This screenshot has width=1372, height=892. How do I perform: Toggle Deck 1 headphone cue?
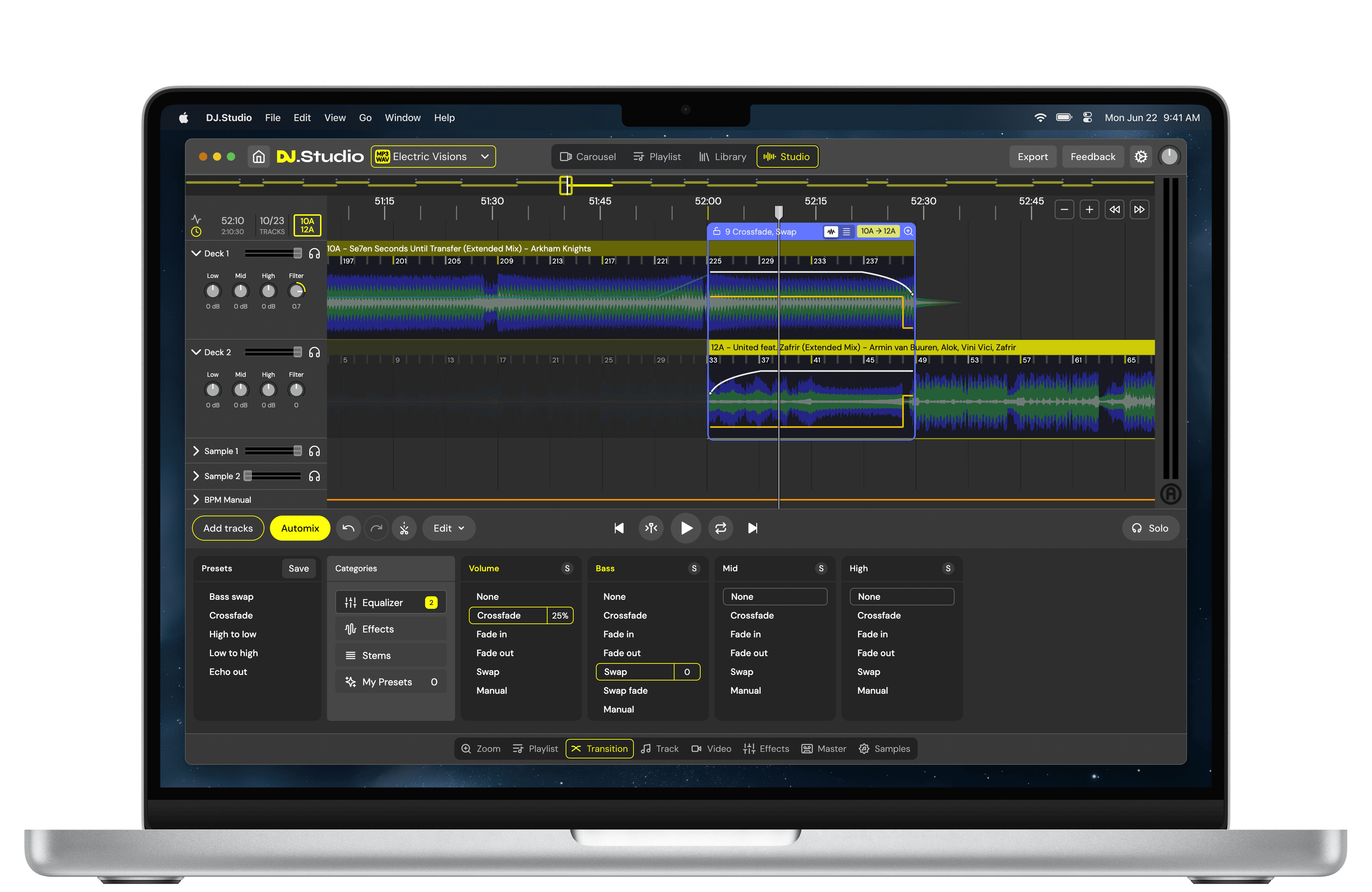314,254
